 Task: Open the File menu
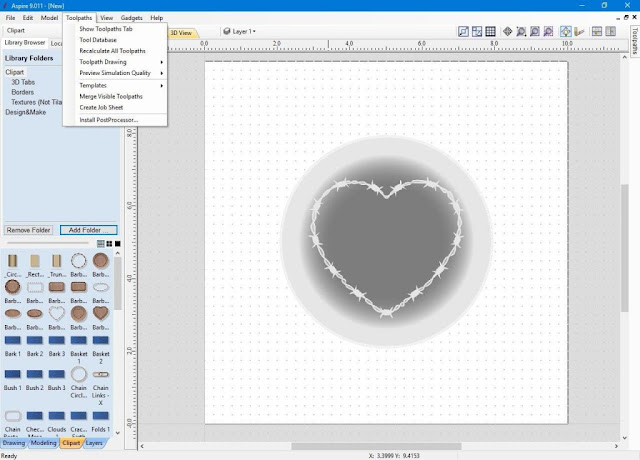pos(10,18)
